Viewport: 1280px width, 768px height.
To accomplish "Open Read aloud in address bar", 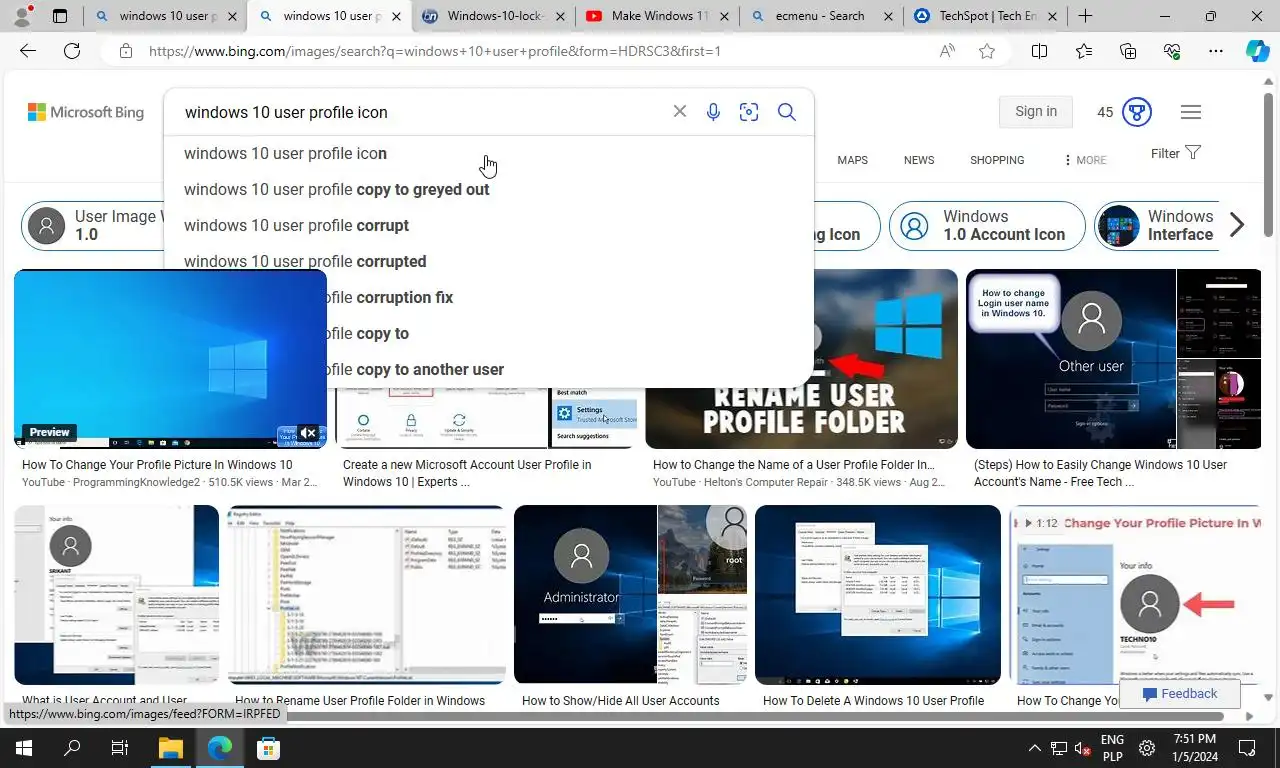I will [x=947, y=51].
